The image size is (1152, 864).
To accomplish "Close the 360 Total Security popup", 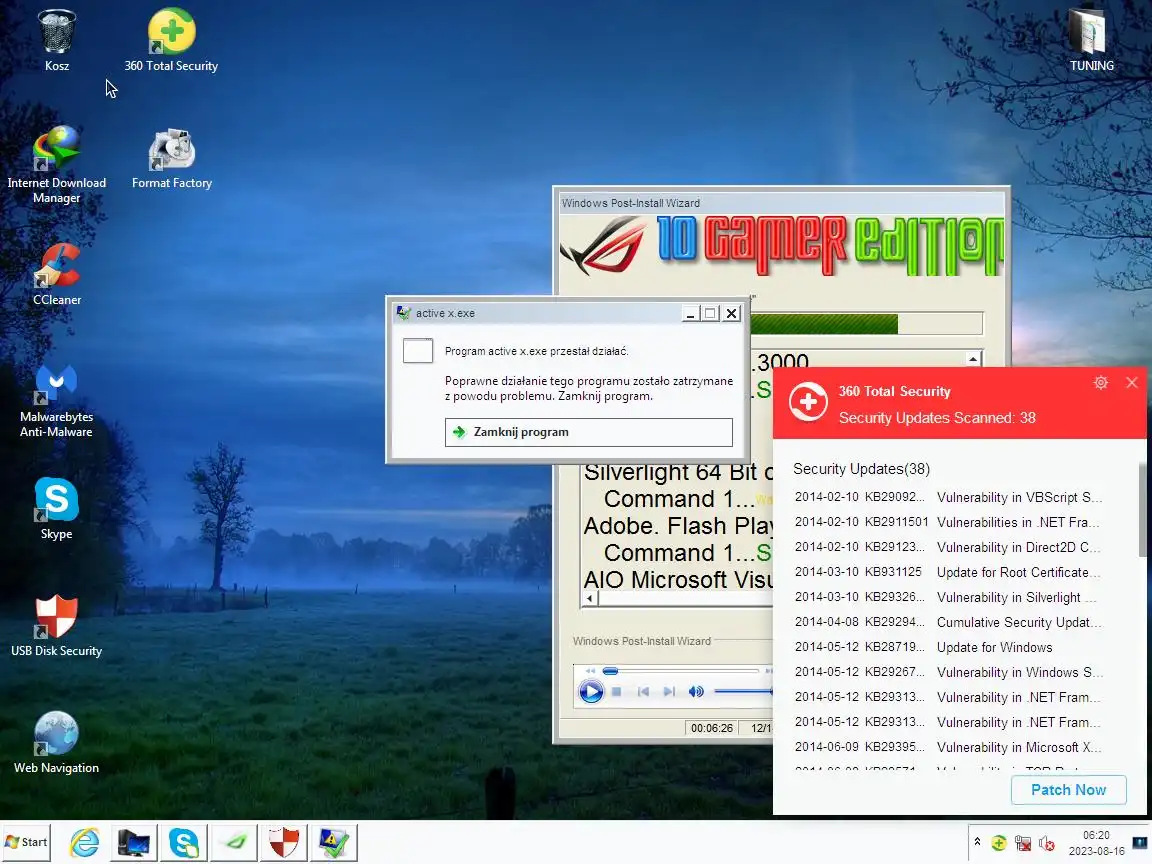I will click(1131, 382).
